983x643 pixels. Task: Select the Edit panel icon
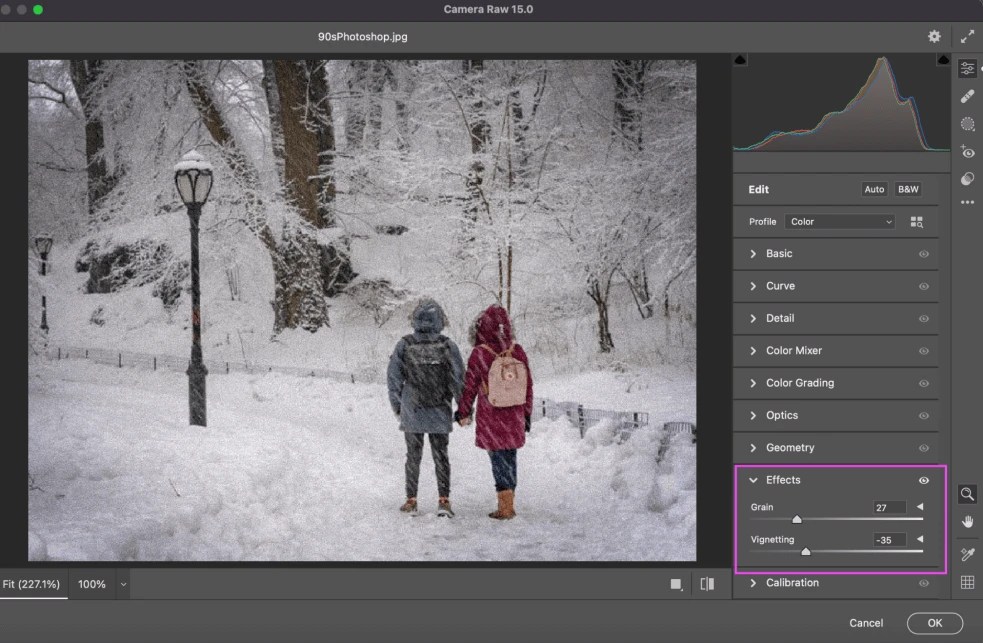[967, 68]
